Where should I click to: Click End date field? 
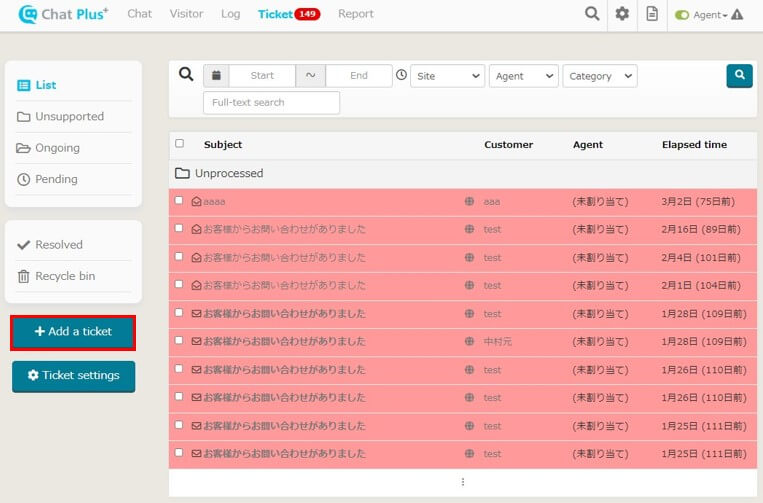click(359, 75)
